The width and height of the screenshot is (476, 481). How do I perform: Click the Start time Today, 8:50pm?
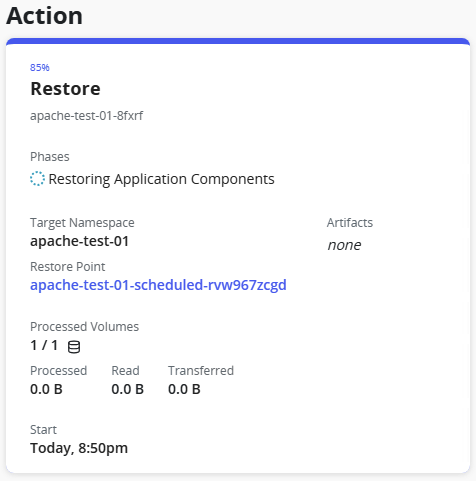tap(79, 448)
